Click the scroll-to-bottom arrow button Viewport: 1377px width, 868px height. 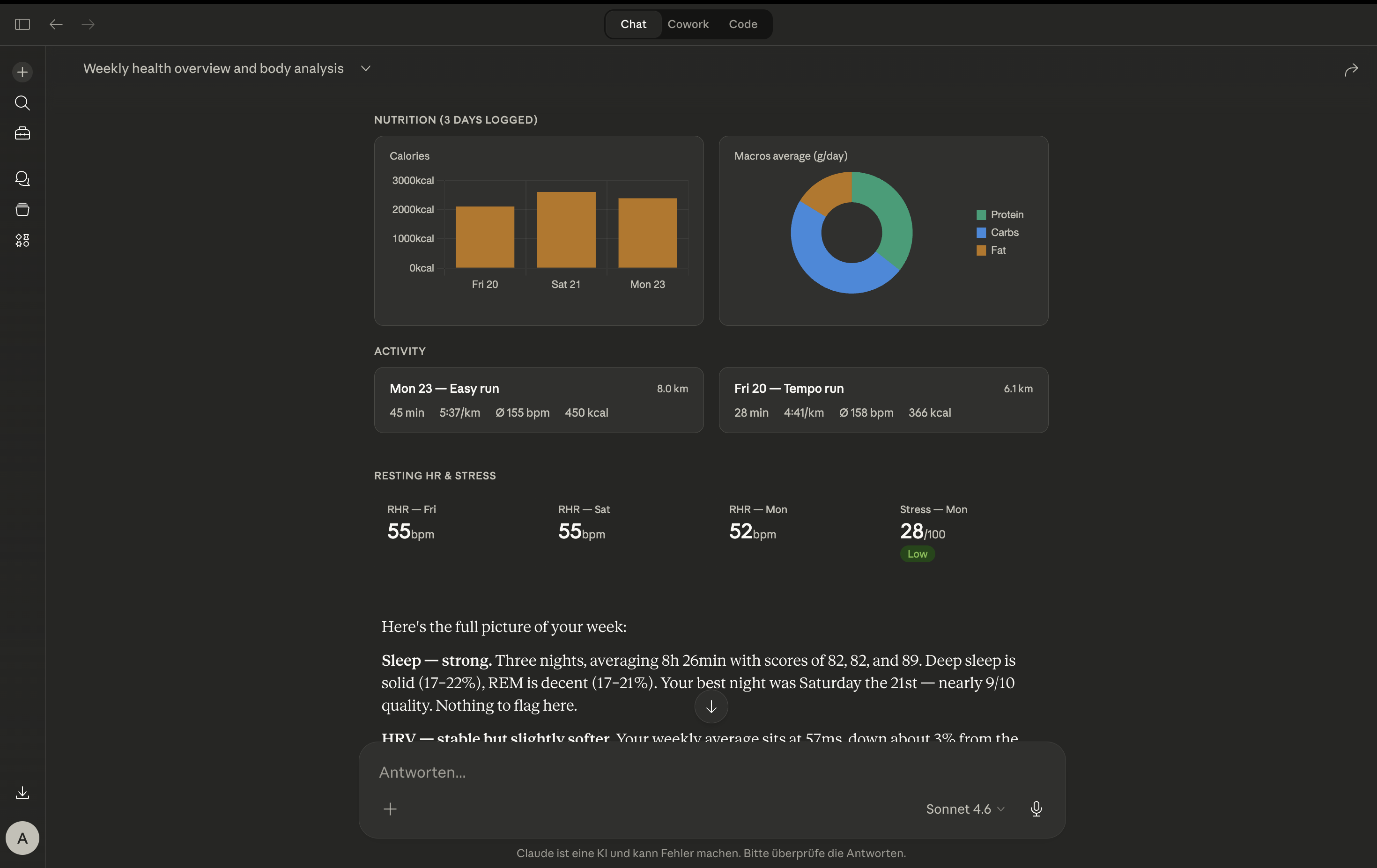tap(711, 707)
